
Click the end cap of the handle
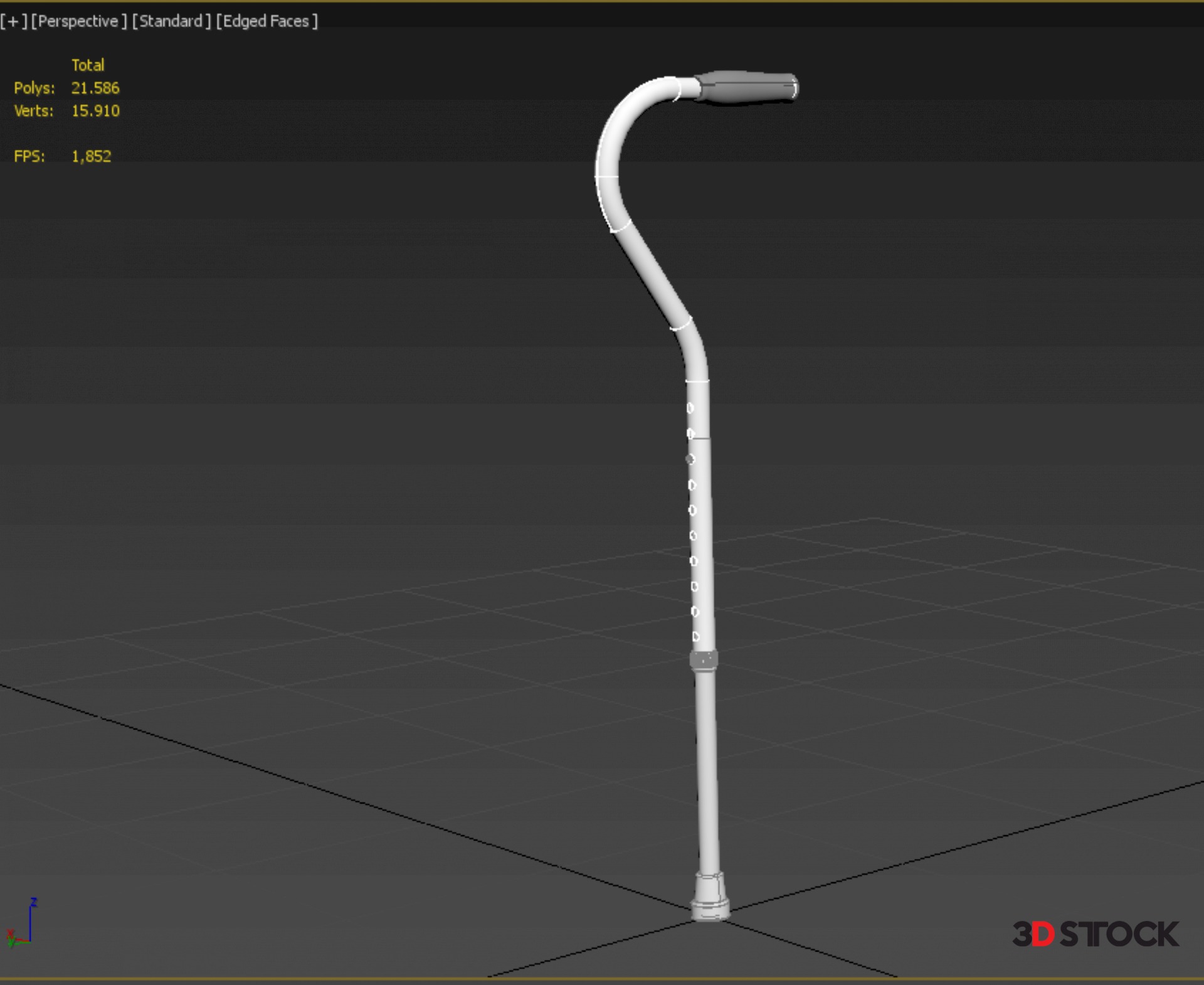pos(794,87)
